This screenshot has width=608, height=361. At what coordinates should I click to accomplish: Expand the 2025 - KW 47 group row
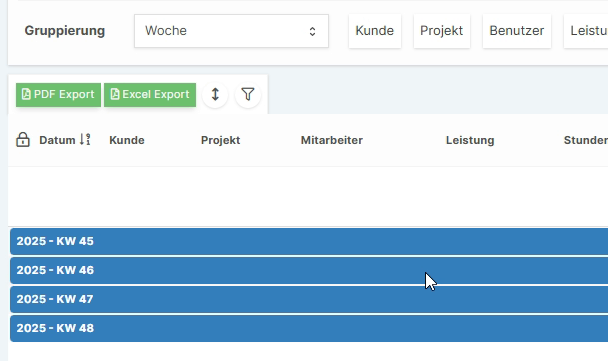(x=309, y=299)
